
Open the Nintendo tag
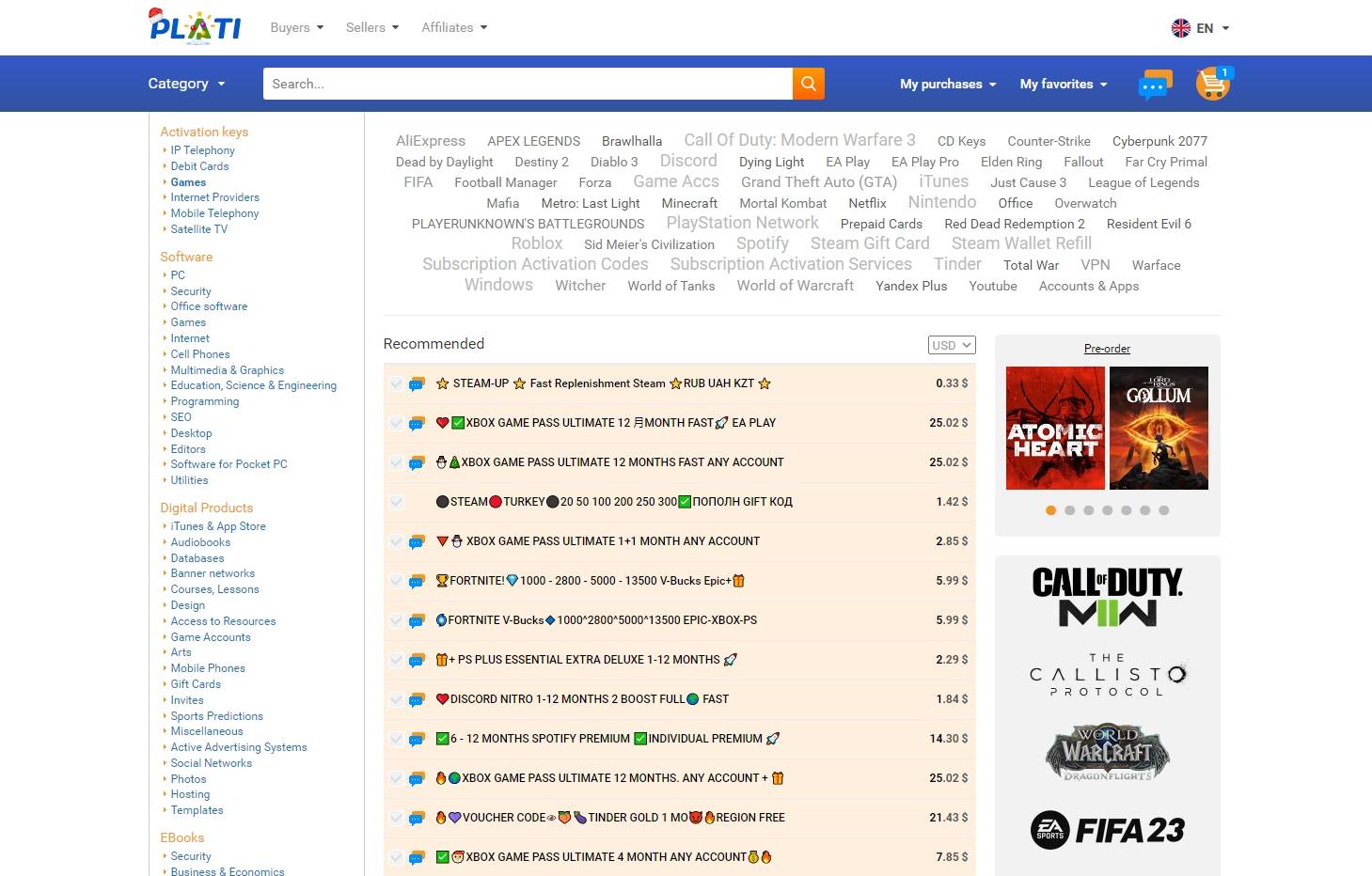942,202
